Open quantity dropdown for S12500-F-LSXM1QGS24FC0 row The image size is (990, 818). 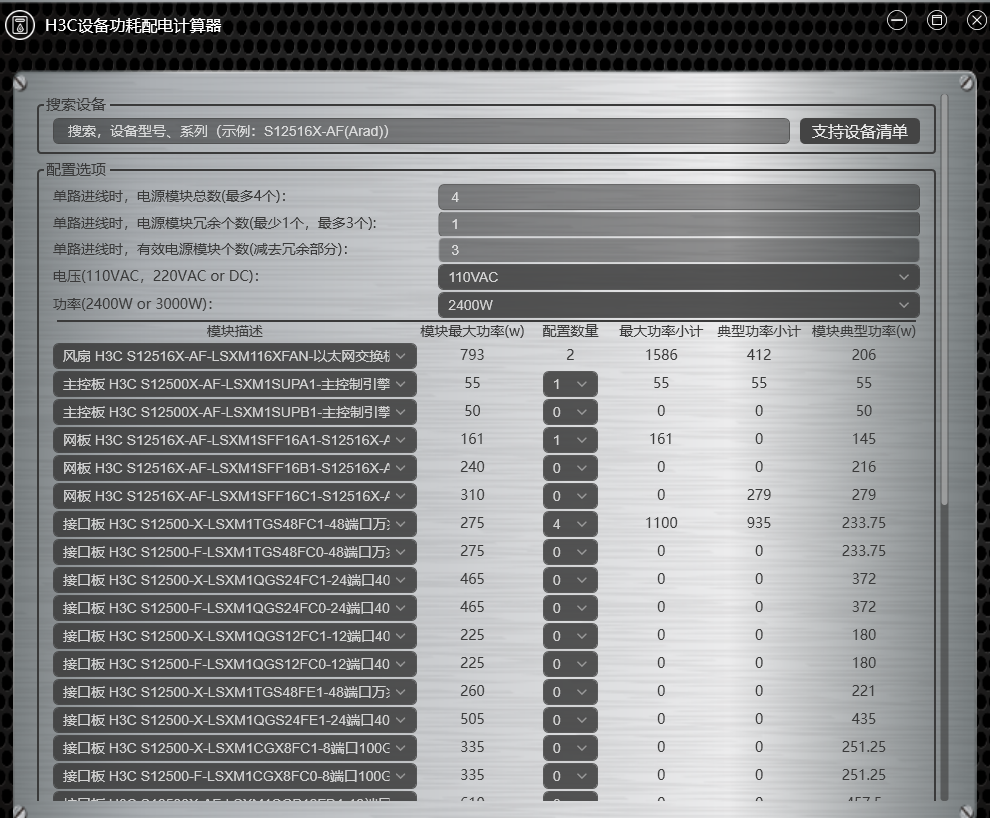click(570, 608)
